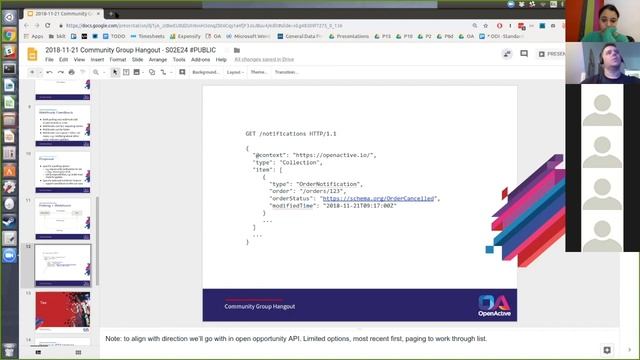Open the Expensify bookmark
Viewport: 640px width, 360px height.
pyautogui.click(x=185, y=36)
